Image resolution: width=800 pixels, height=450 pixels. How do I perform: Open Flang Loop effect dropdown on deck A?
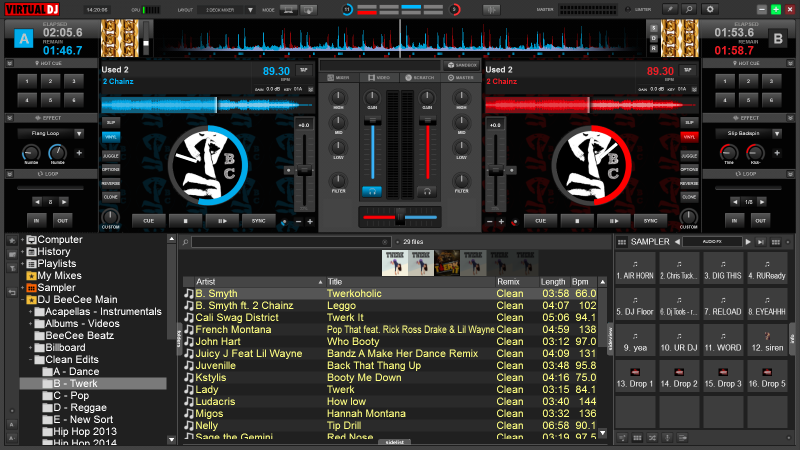(x=79, y=134)
